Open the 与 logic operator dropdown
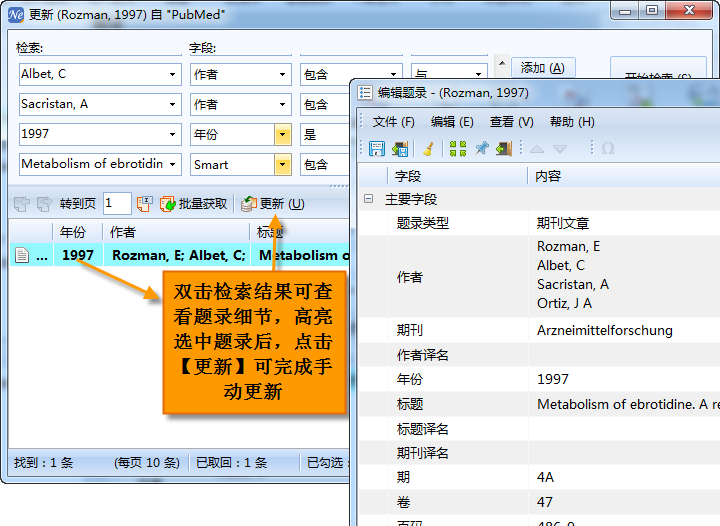Viewport: 720px width, 526px height. pos(478,74)
